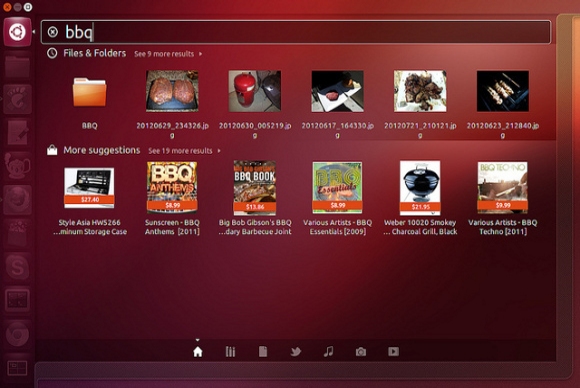Viewport: 580px width, 388px height.
Task: Open the workspace switcher in the launcher
Action: click(17, 368)
